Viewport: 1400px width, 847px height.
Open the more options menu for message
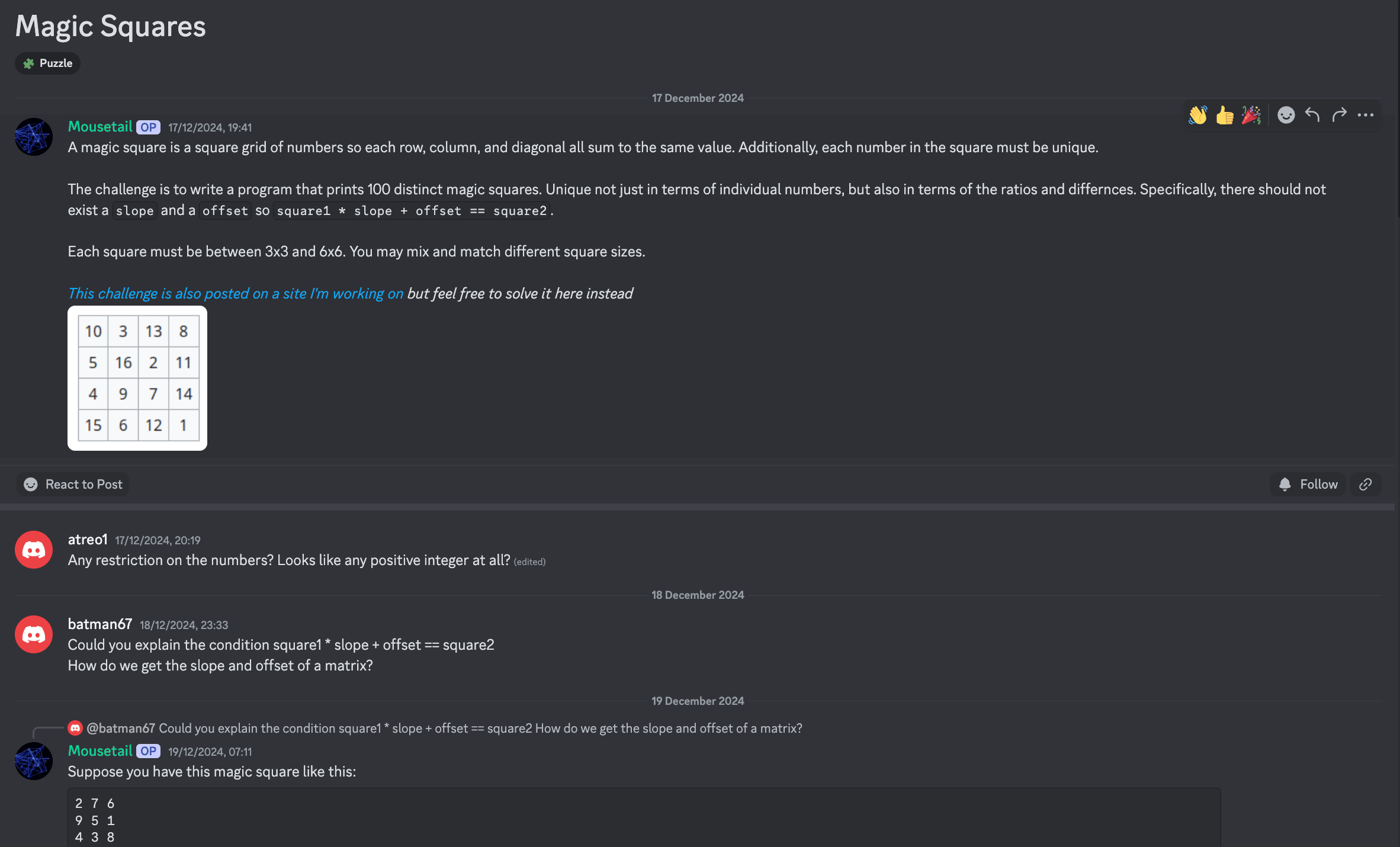click(1366, 115)
